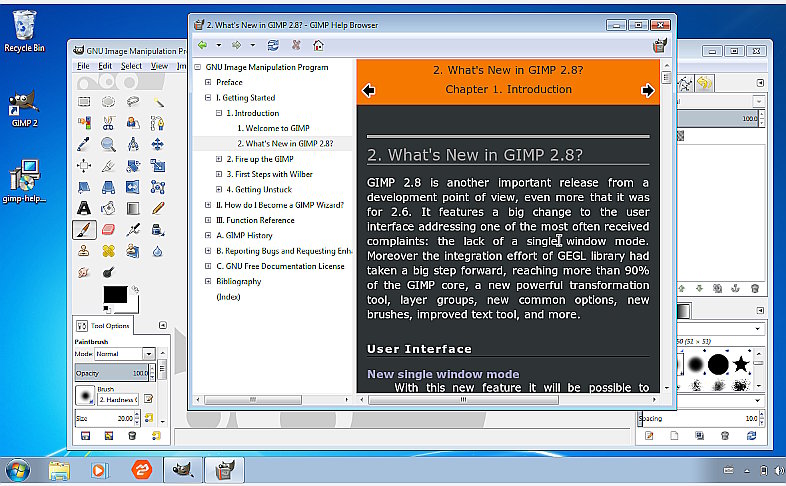Open the (Index) entry

coord(228,297)
